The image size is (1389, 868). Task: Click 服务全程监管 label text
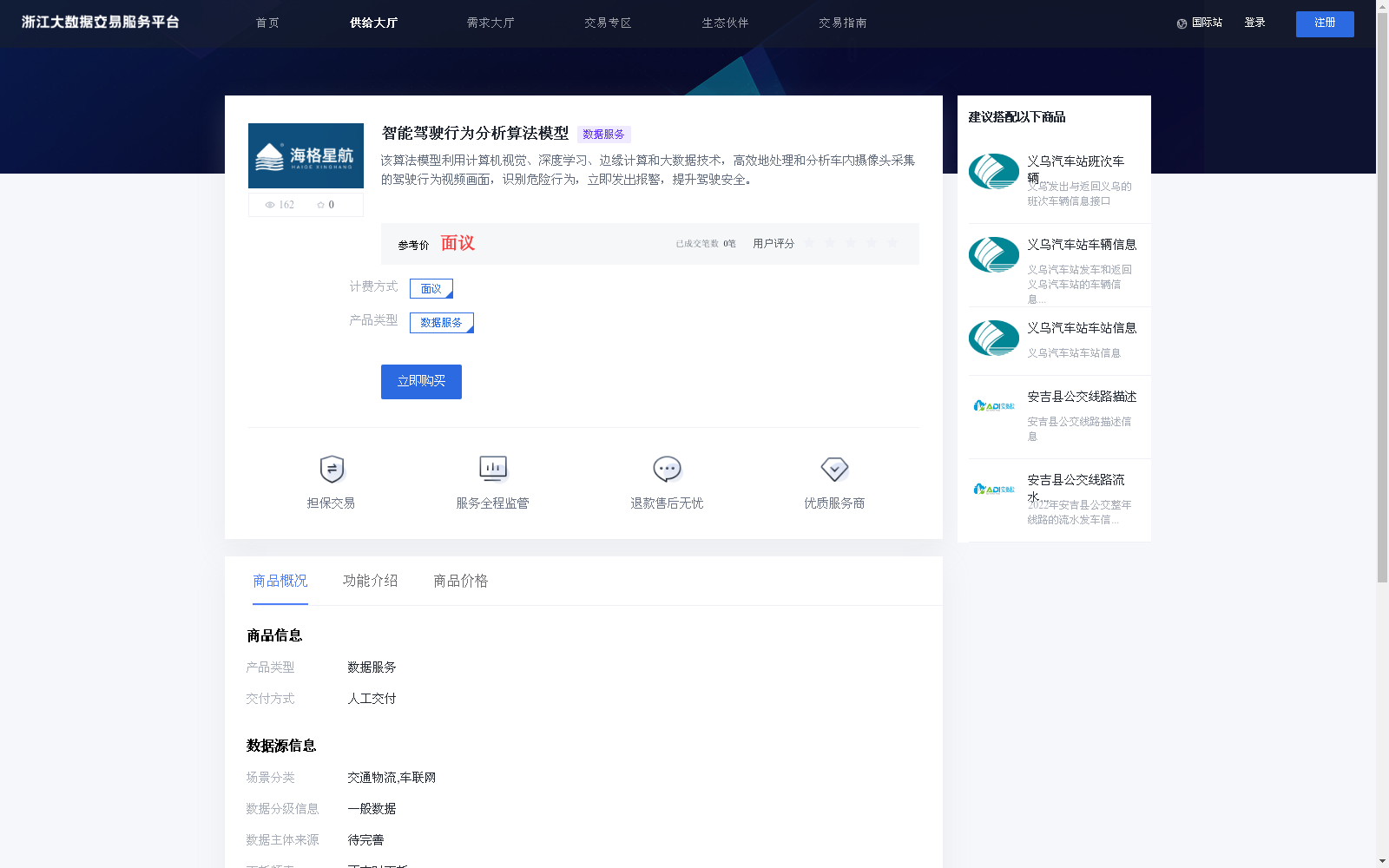tap(493, 503)
